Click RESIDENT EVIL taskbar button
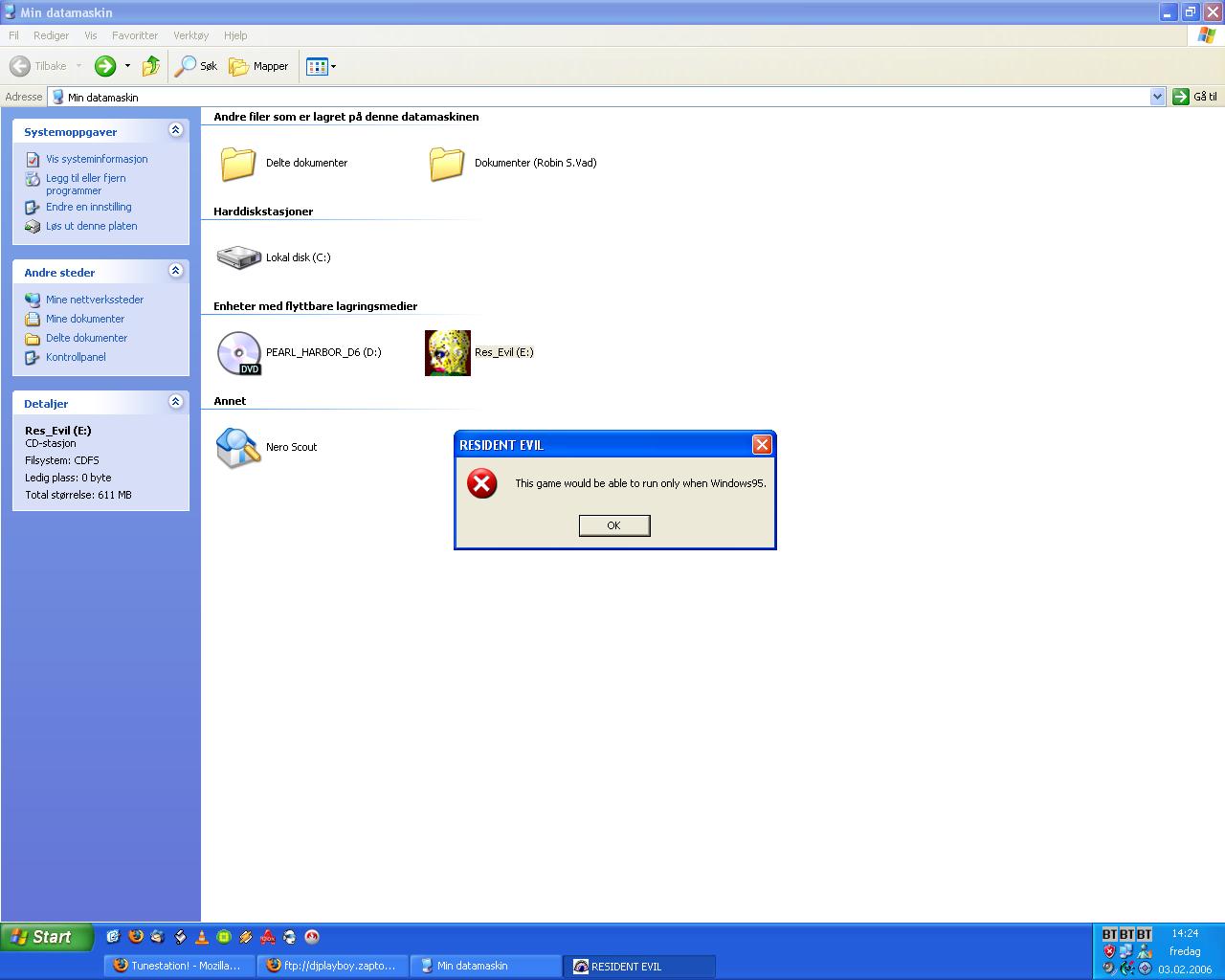The height and width of the screenshot is (980, 1225). coord(639,966)
